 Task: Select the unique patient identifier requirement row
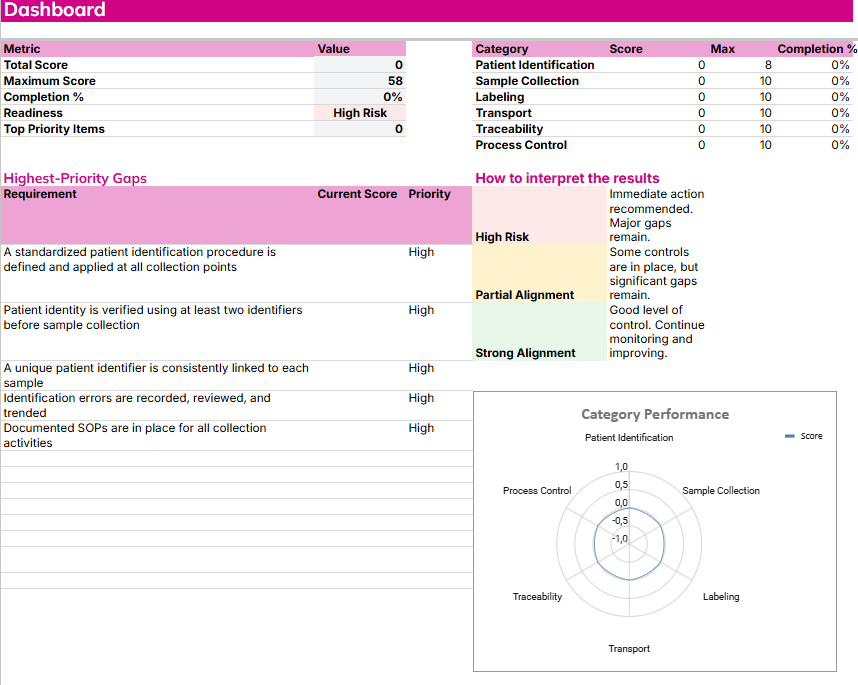click(x=156, y=375)
